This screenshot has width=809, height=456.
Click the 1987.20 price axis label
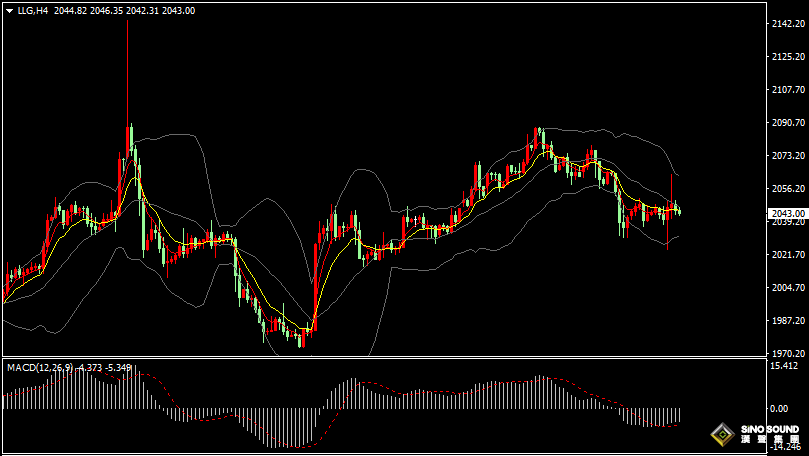coord(788,321)
